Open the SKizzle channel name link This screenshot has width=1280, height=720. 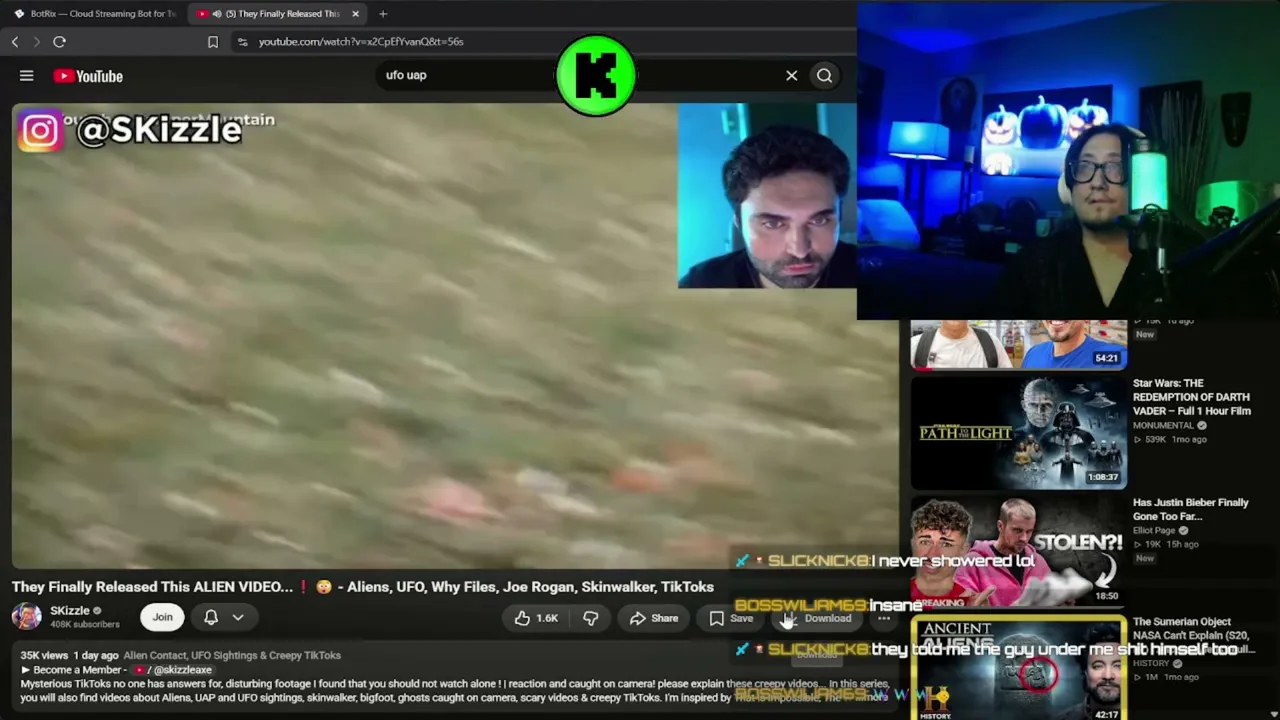70,610
